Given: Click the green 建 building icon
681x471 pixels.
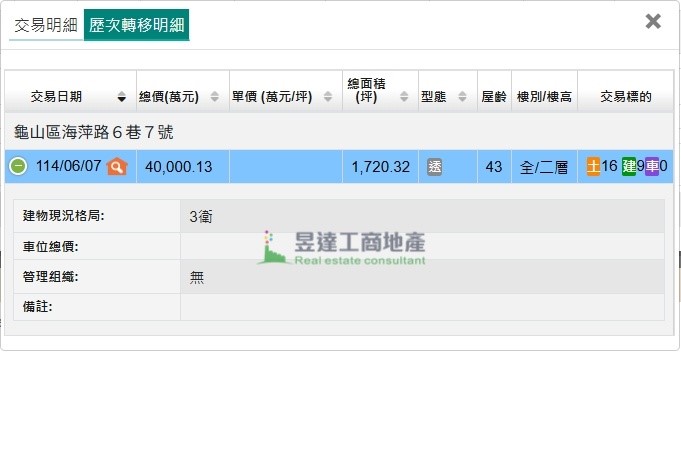Looking at the screenshot, I should [628, 167].
